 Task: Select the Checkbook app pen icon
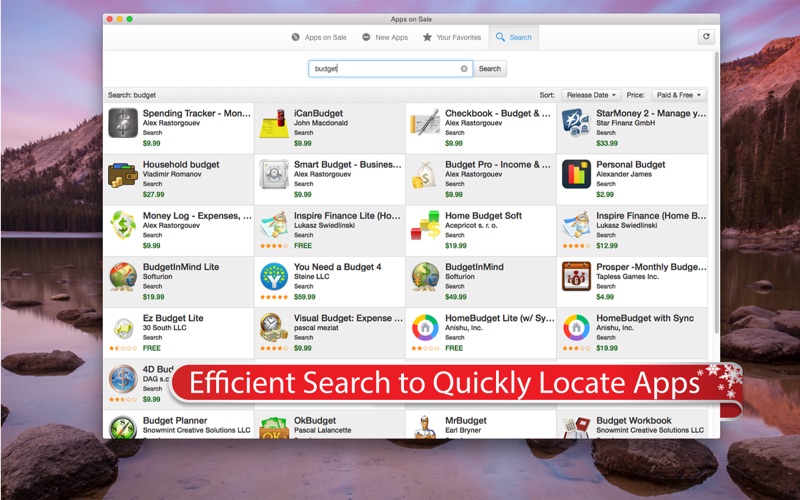click(x=425, y=123)
